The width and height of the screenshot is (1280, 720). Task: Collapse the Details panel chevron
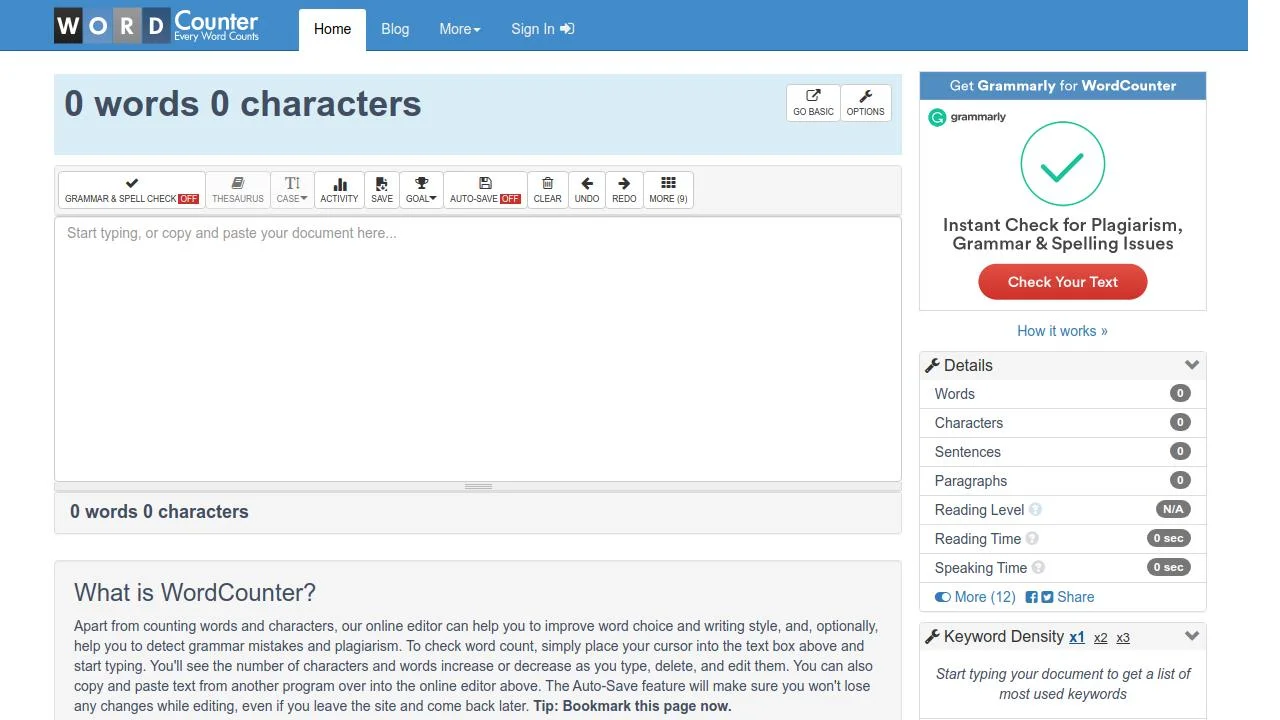[1191, 365]
